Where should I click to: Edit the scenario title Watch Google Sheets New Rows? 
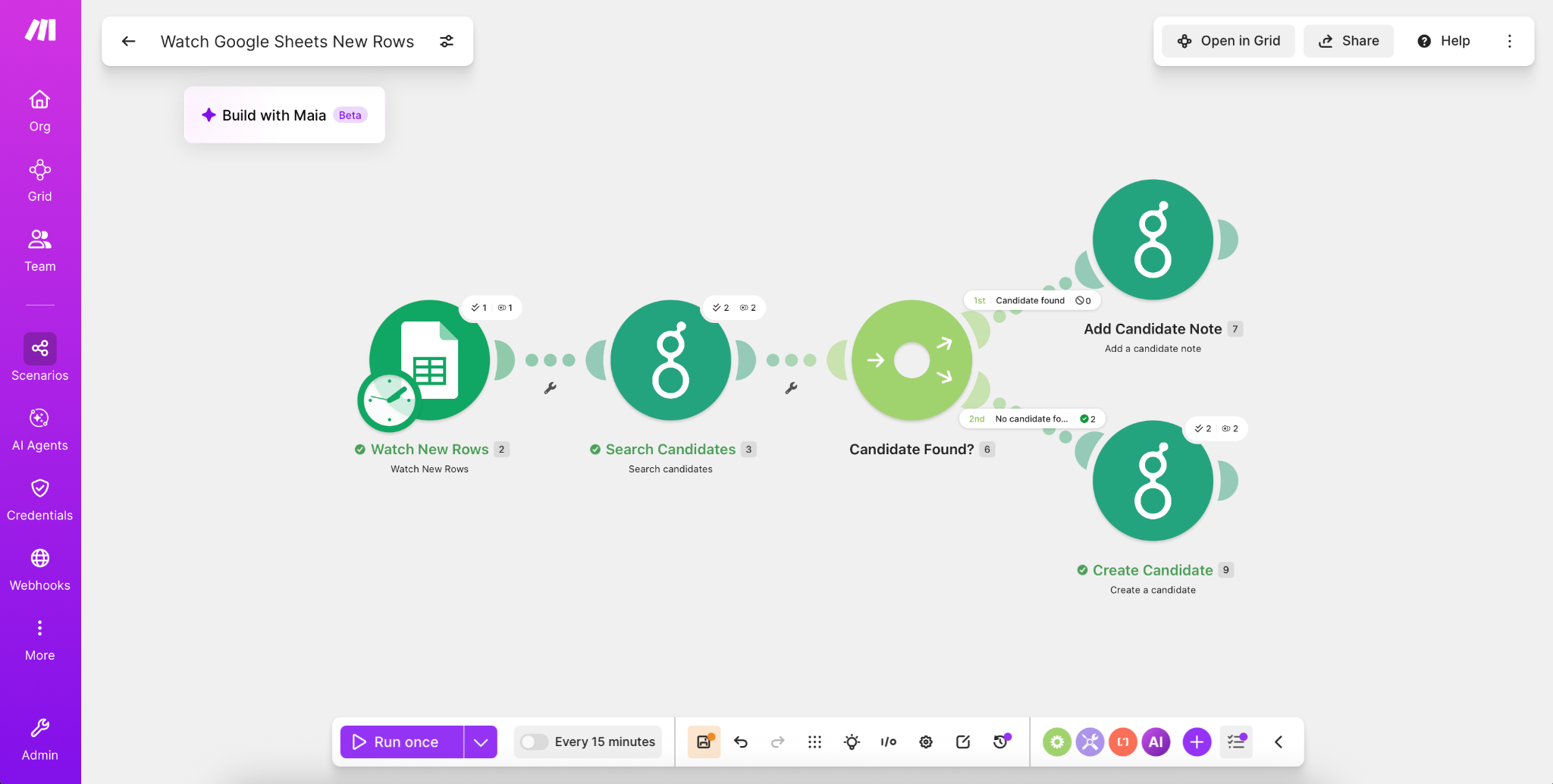point(287,42)
